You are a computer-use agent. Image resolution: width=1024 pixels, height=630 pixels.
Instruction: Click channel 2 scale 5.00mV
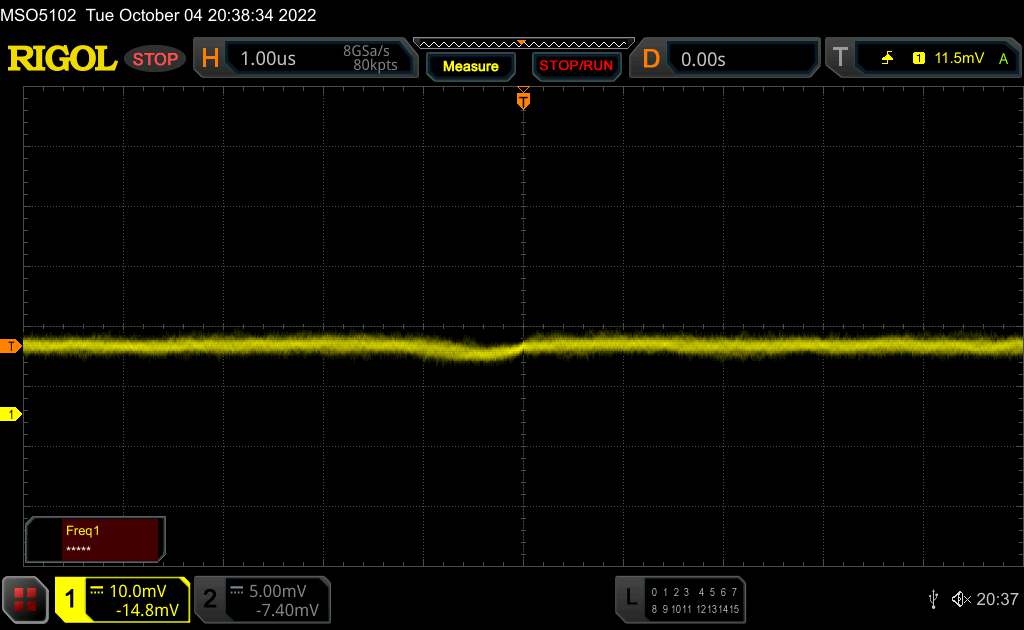pos(278,591)
